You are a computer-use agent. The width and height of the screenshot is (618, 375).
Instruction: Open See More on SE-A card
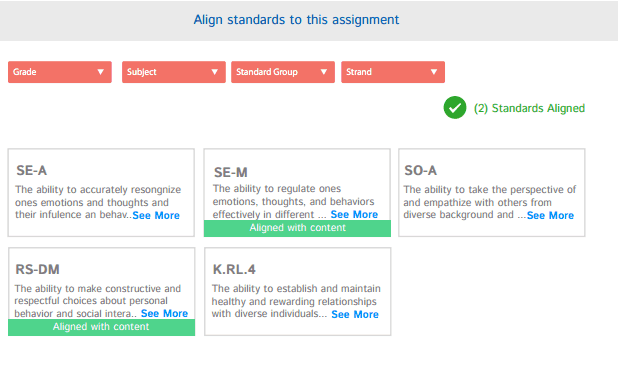(156, 215)
